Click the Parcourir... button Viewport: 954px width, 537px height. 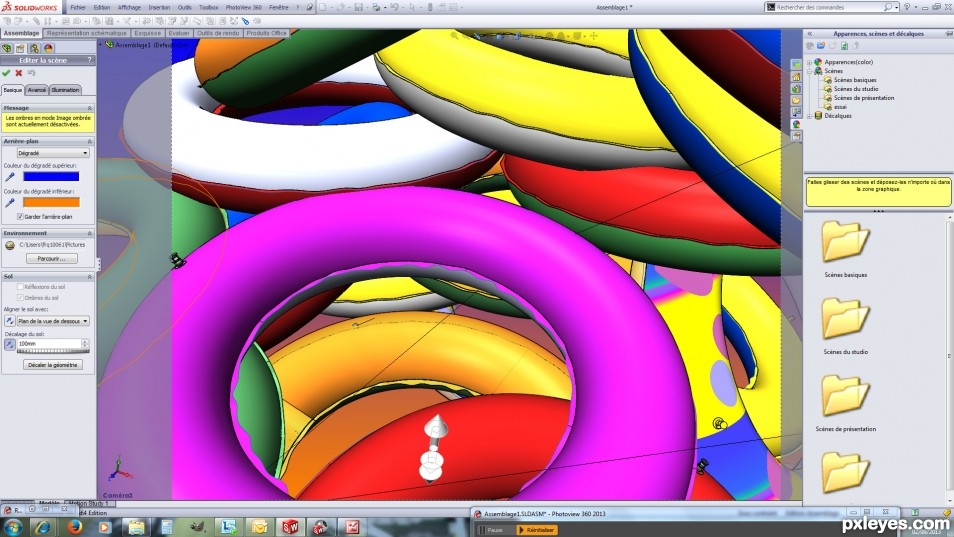(x=52, y=258)
